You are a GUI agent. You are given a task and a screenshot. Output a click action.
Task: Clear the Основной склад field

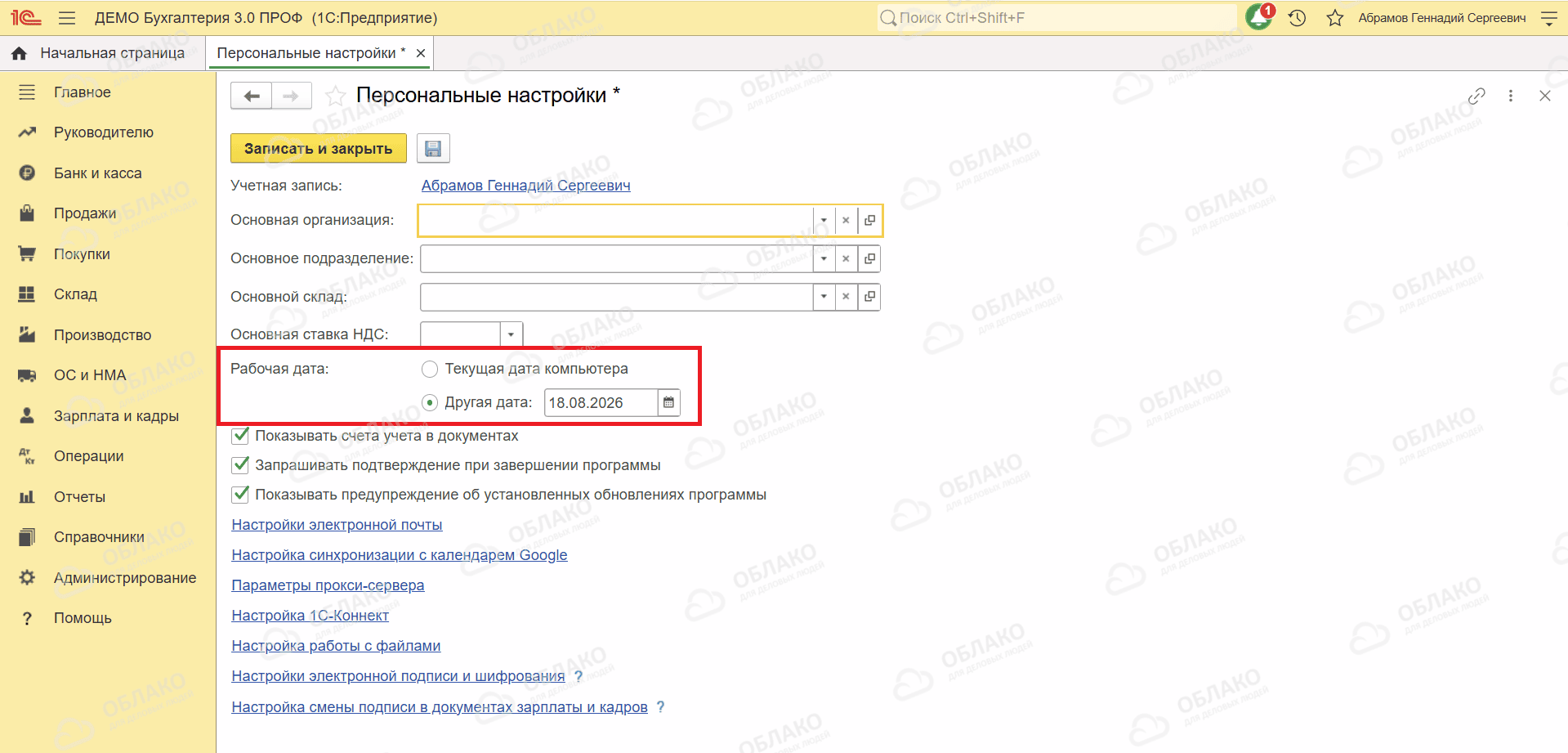pos(846,297)
